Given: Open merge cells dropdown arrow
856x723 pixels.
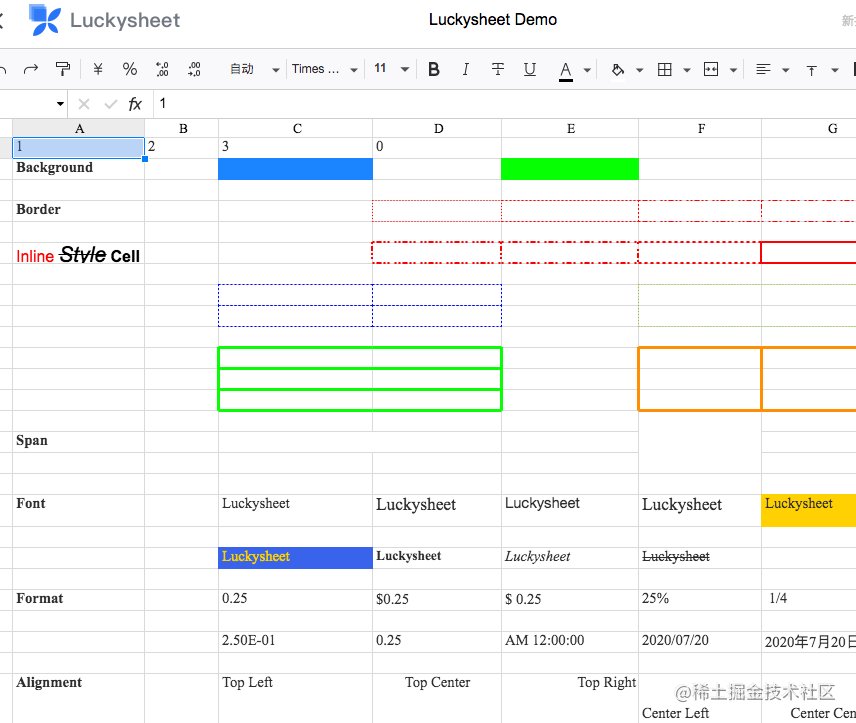Looking at the screenshot, I should 734,70.
